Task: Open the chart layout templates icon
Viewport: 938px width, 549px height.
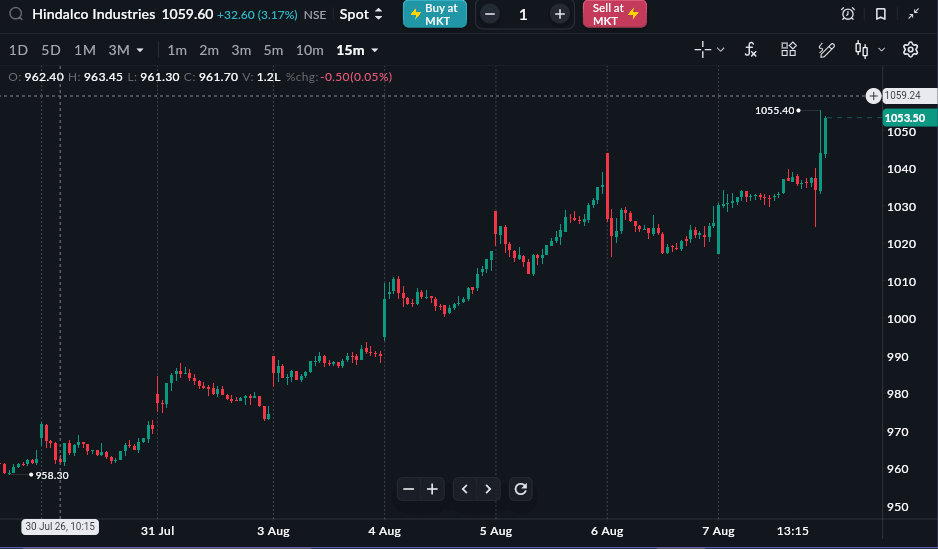Action: click(x=789, y=50)
